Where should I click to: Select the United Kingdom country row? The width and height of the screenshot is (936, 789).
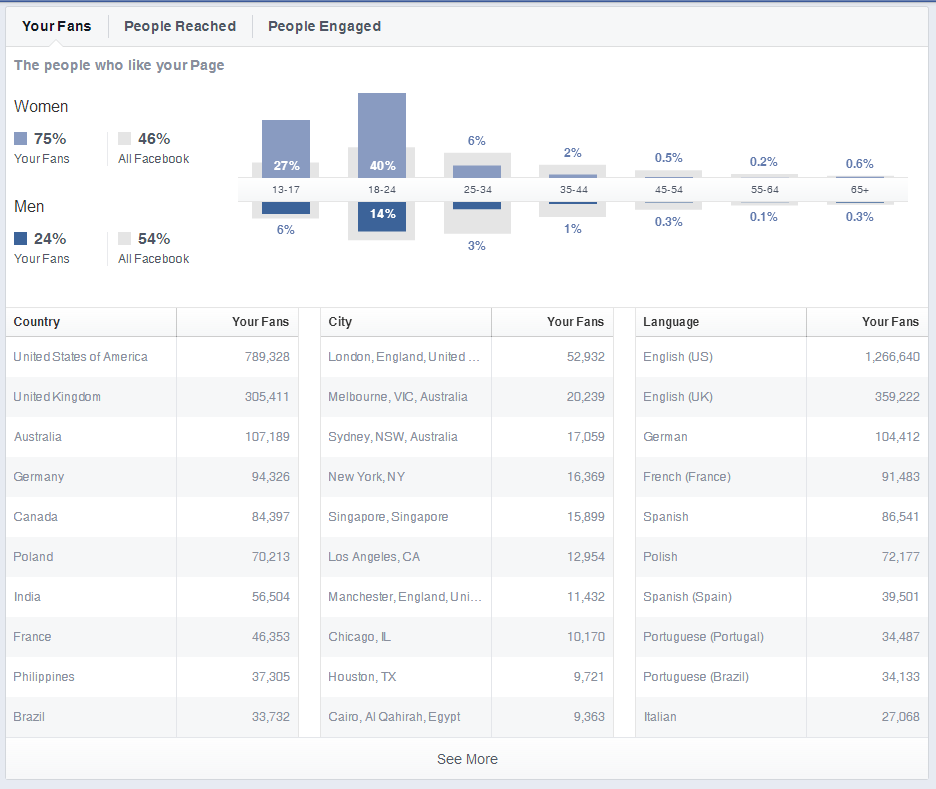click(x=152, y=397)
